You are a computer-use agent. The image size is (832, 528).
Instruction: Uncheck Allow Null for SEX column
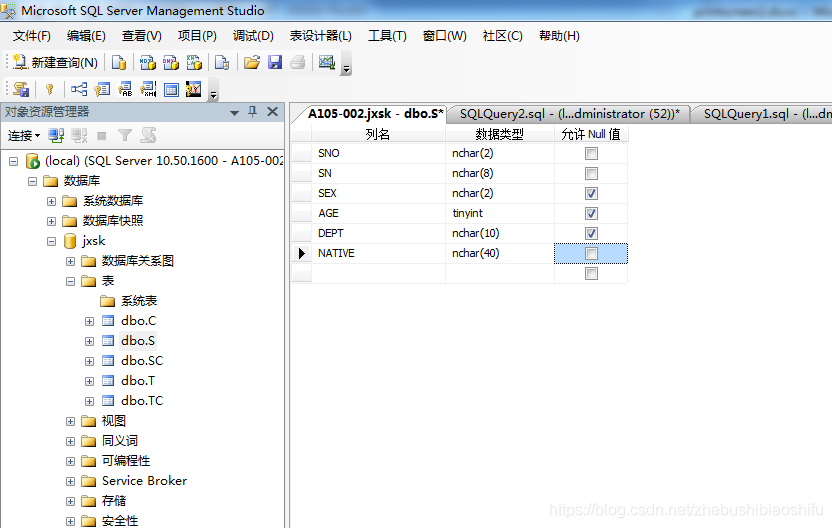coord(591,193)
